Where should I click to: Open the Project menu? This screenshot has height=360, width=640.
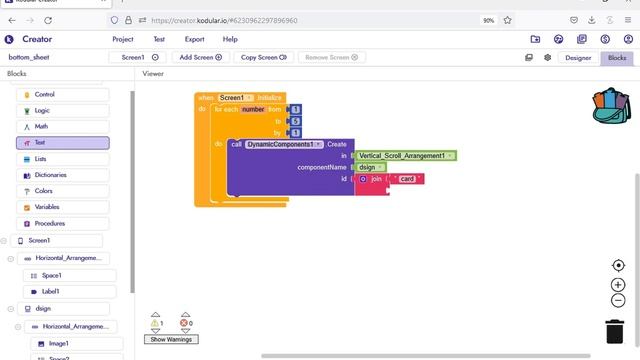[122, 39]
